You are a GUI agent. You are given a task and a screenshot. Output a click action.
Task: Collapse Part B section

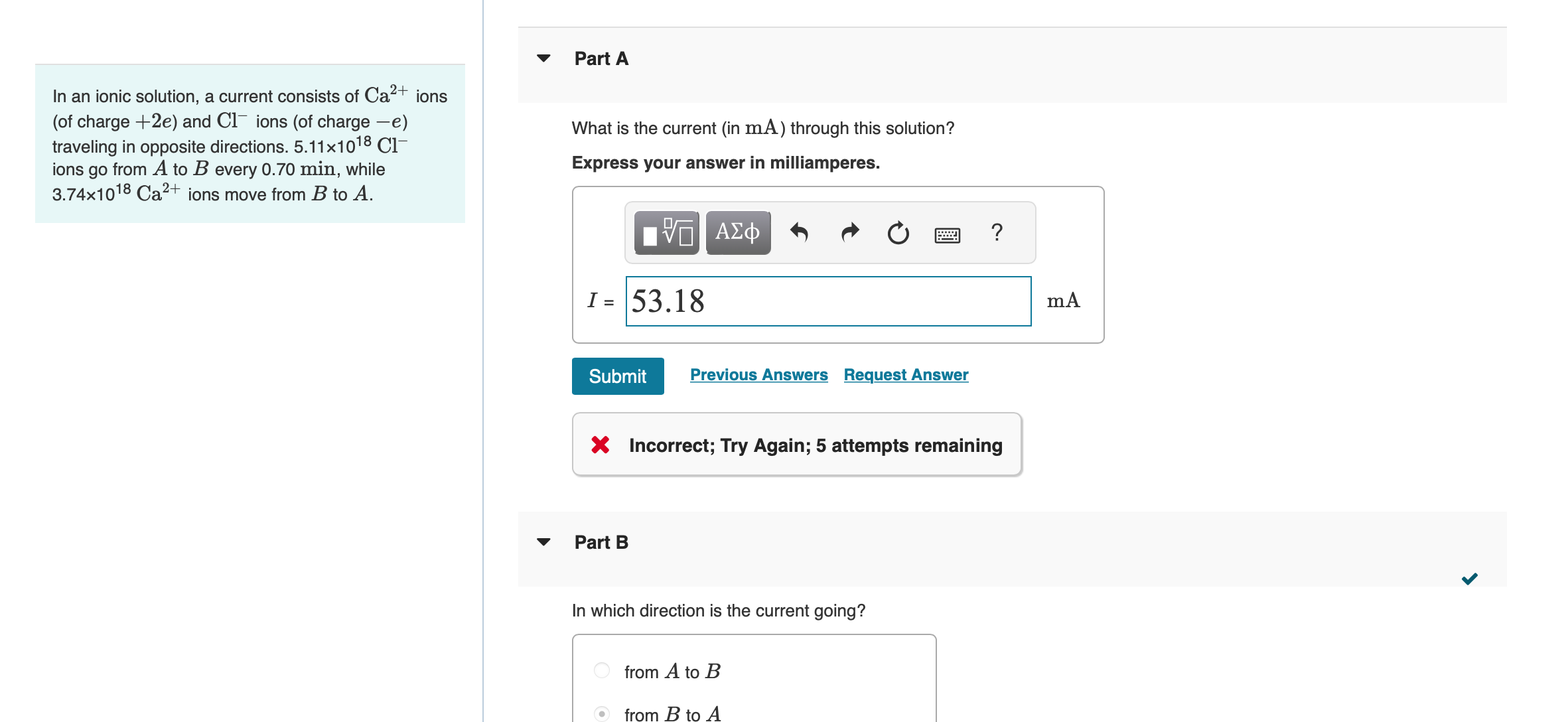point(543,541)
